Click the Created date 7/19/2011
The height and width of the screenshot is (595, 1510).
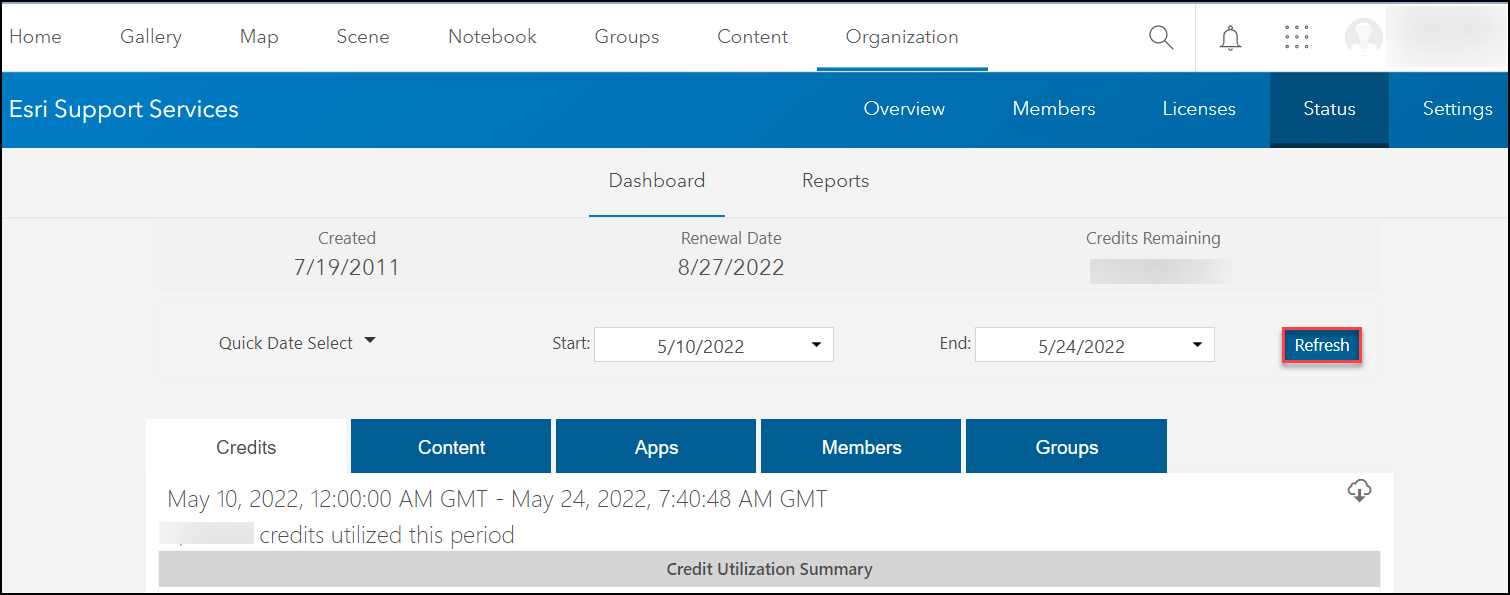[346, 267]
